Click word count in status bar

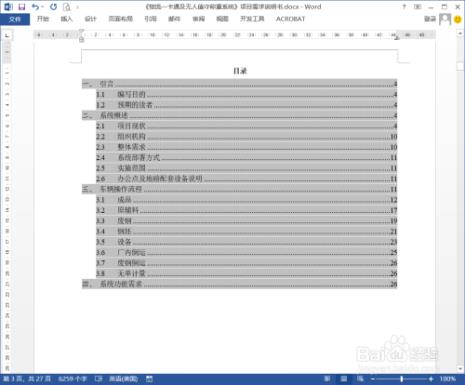(72, 379)
